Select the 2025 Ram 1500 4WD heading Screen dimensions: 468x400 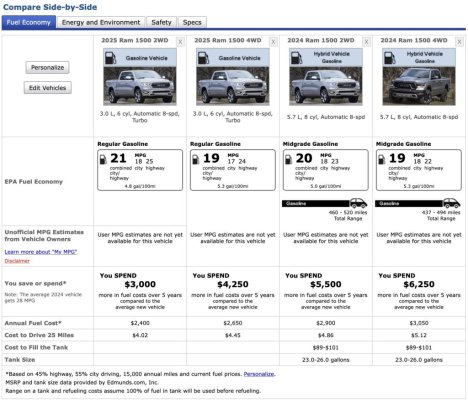tap(228, 40)
